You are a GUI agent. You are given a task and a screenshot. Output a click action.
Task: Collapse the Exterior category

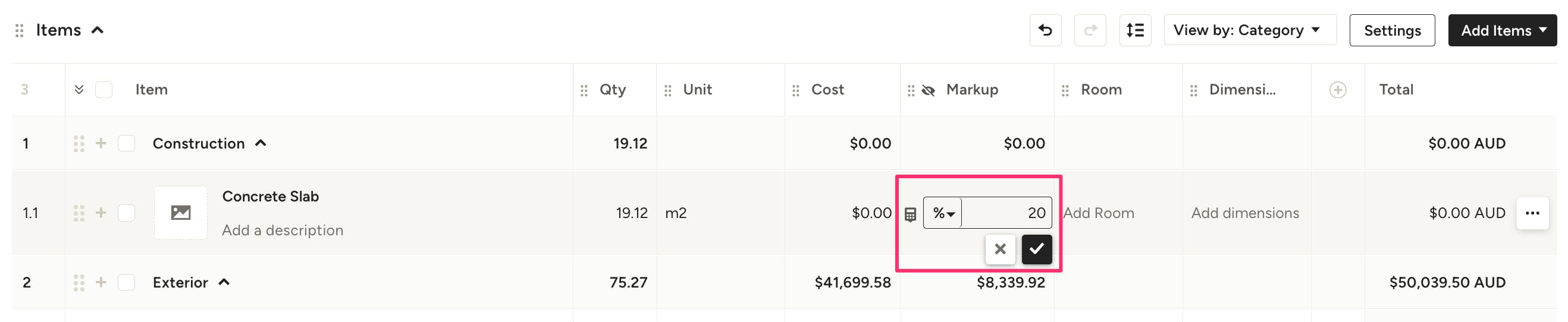tap(224, 283)
